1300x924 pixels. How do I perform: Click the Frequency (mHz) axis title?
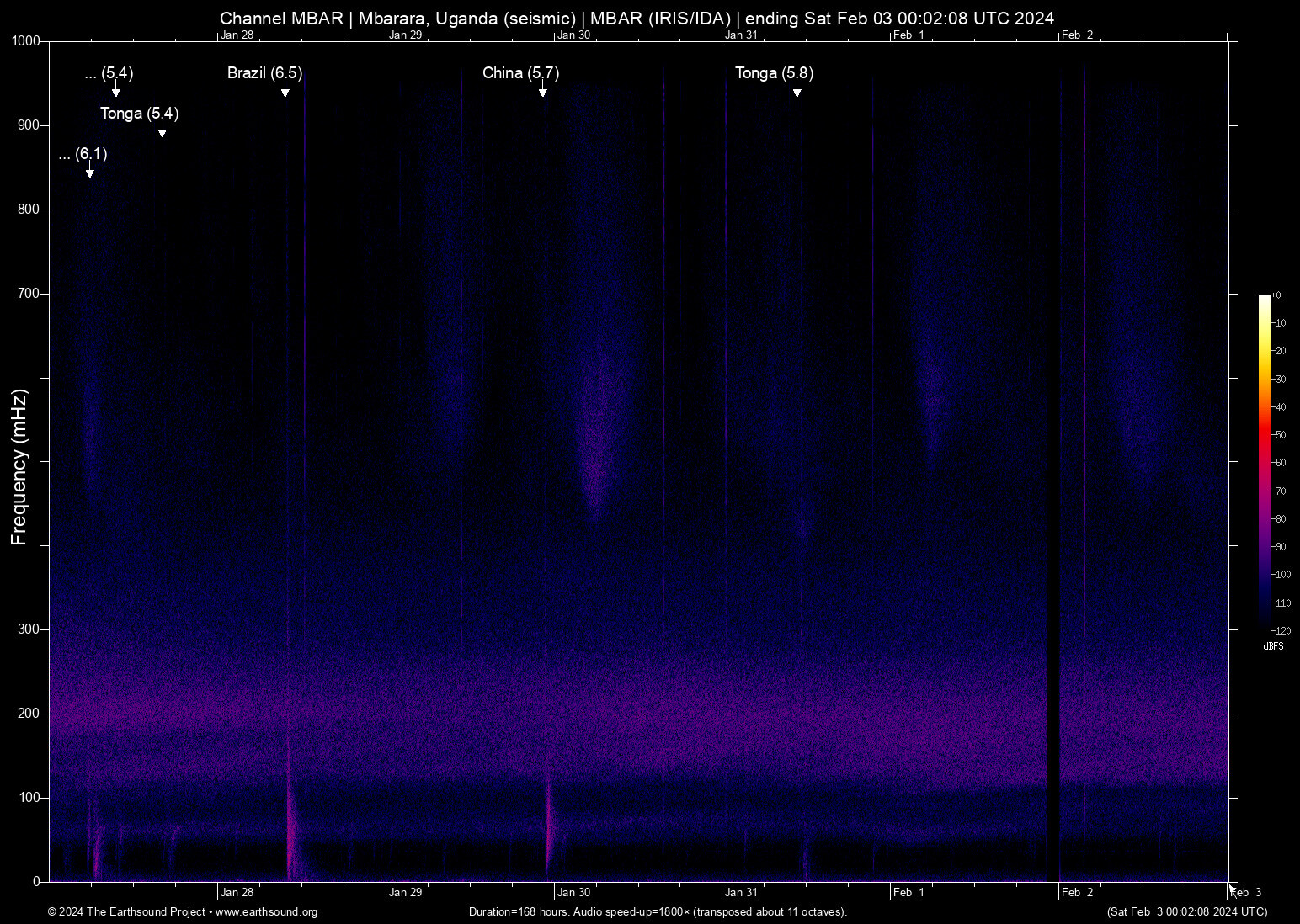[x=19, y=467]
